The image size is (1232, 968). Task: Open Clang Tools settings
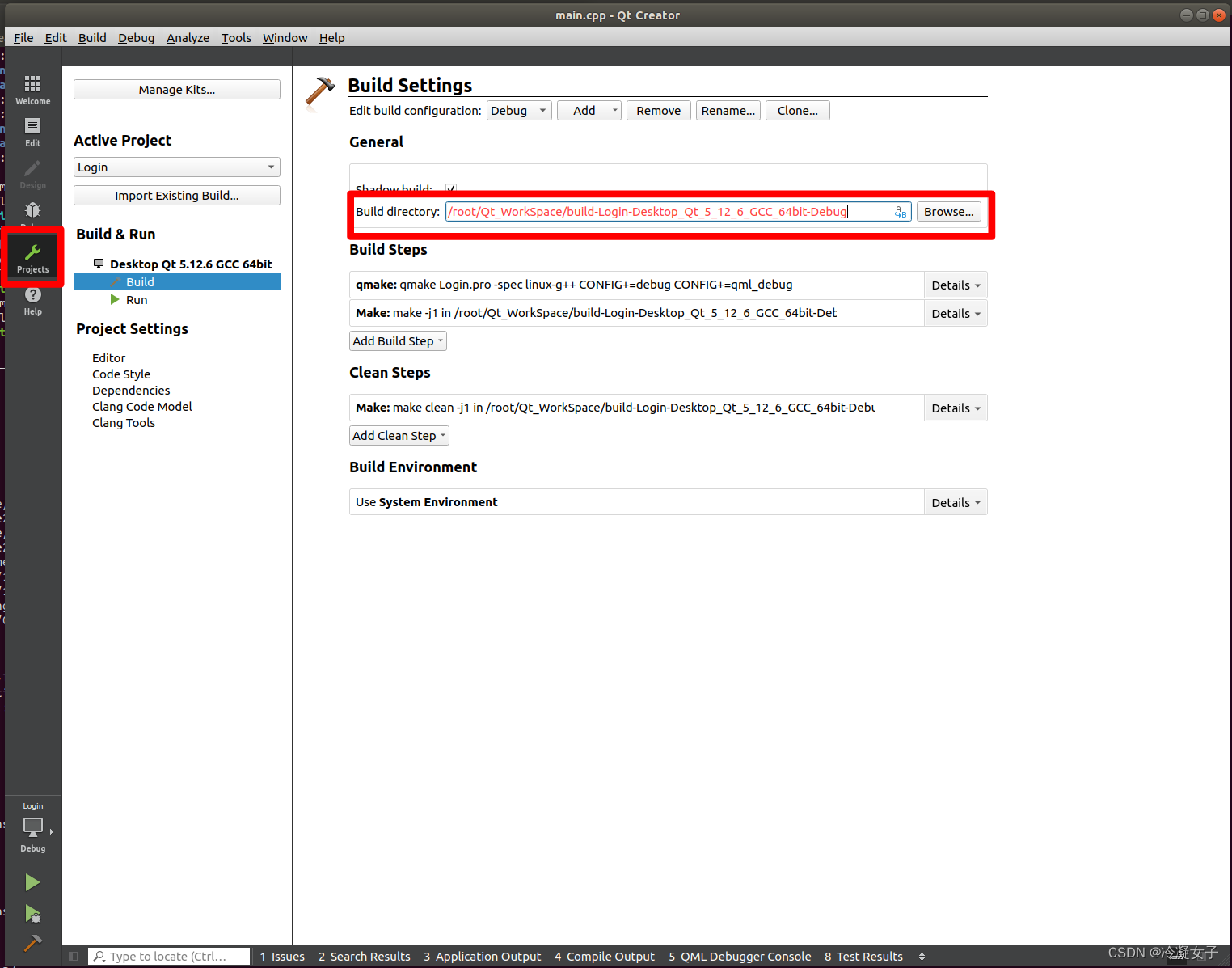(x=124, y=423)
